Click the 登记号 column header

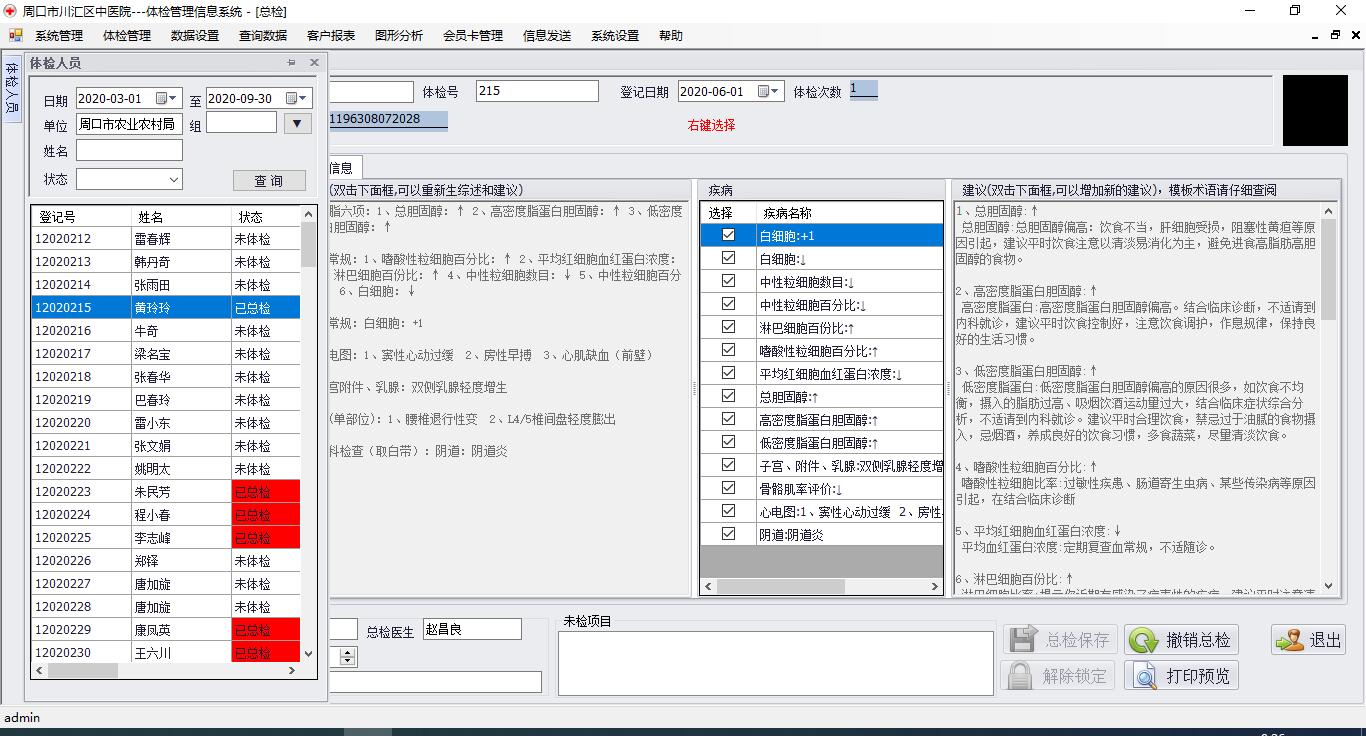(x=81, y=216)
